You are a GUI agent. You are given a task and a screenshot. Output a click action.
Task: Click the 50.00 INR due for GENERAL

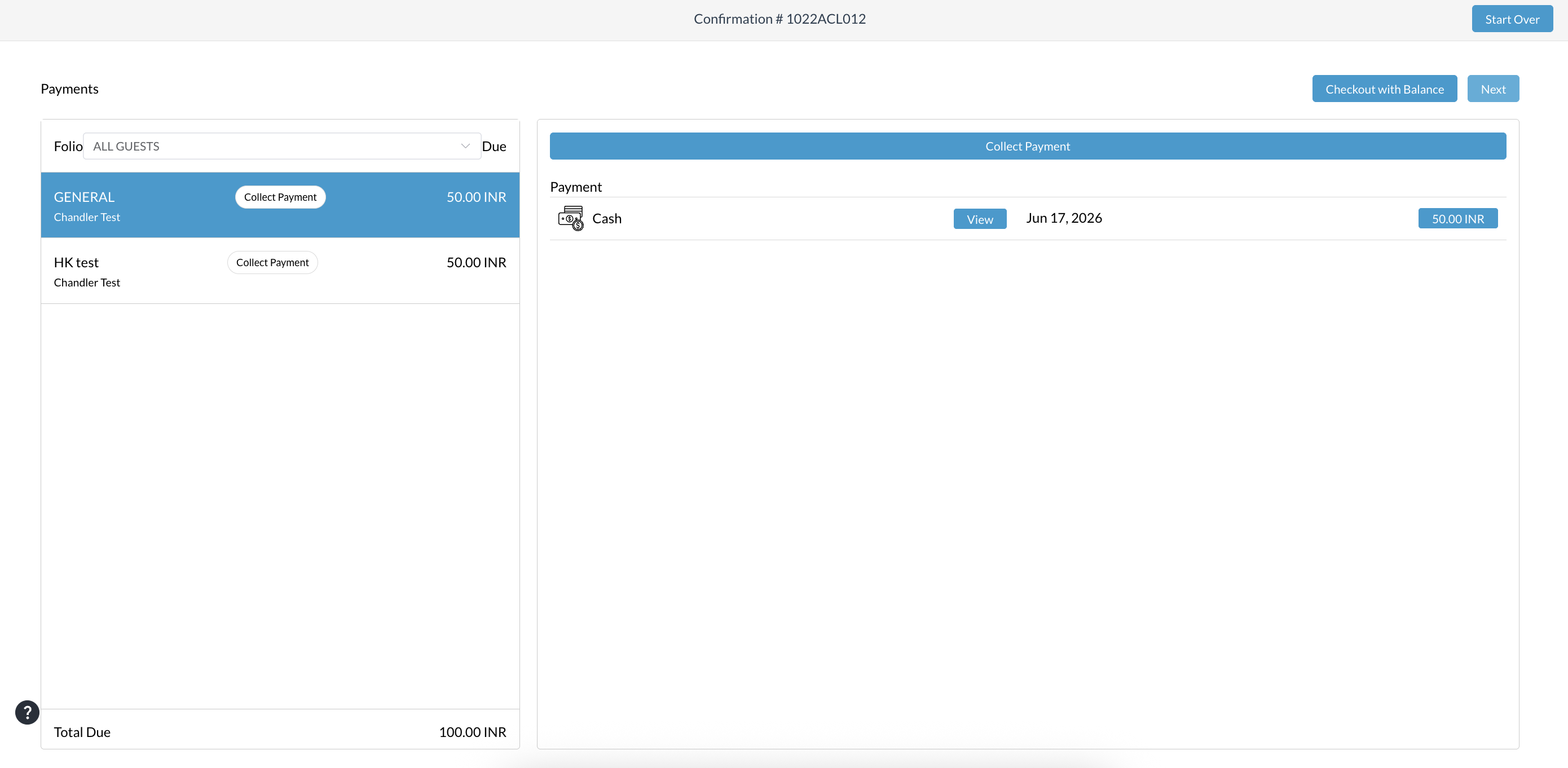(x=476, y=197)
